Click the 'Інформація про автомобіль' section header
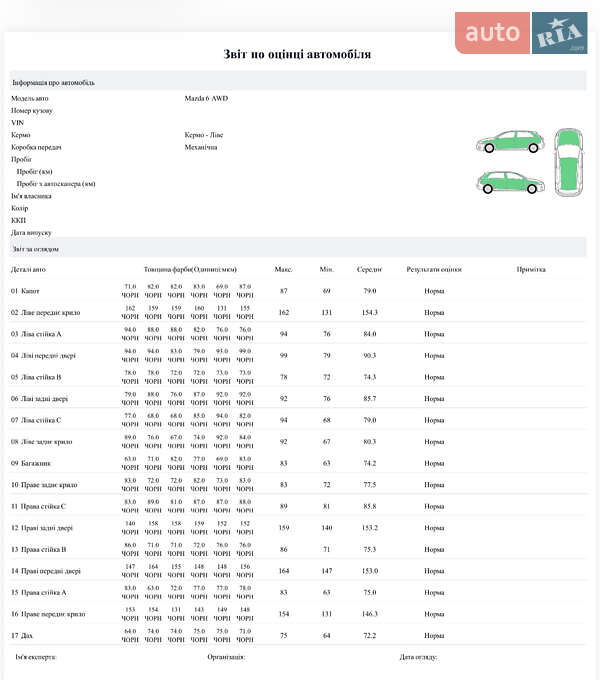Screen dimensions: 600x680 tap(54, 82)
